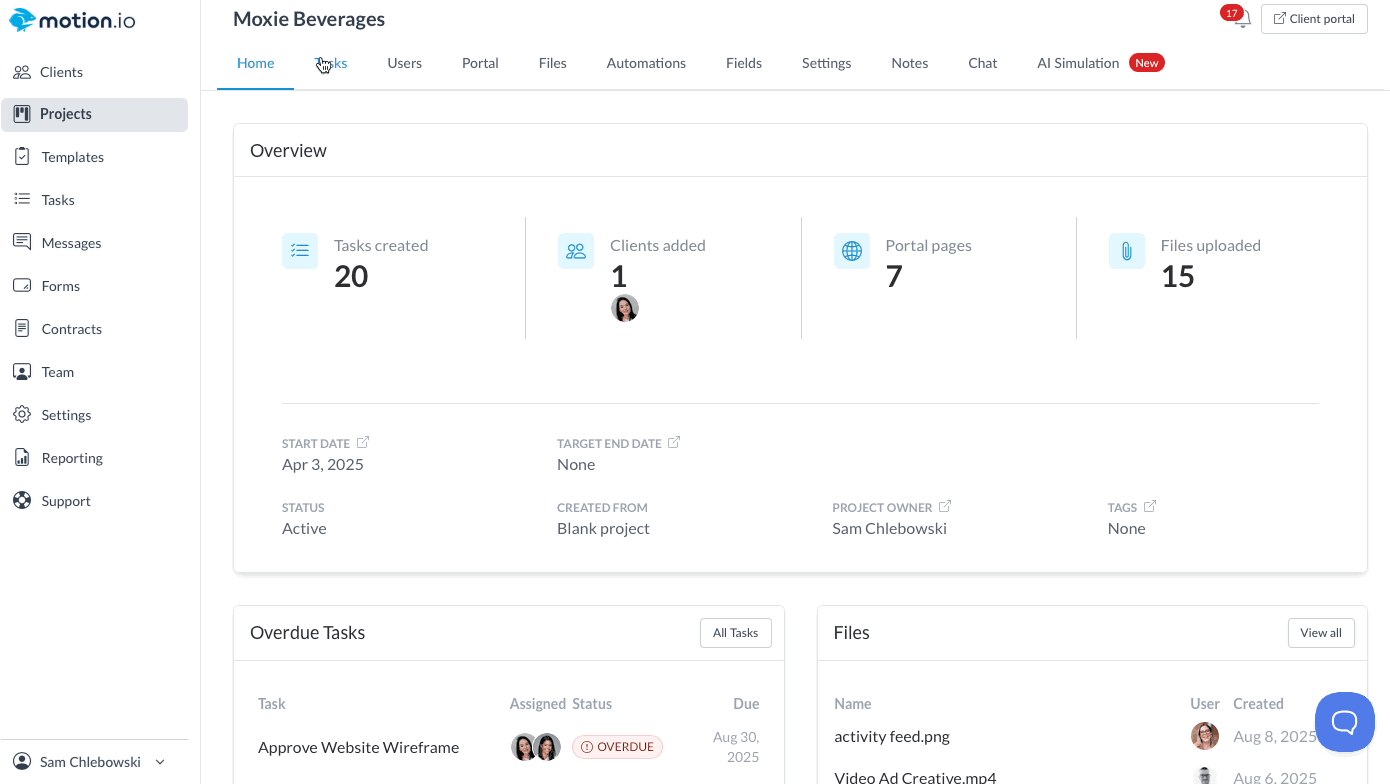Screen dimensions: 1390x784
Task: Click the client avatar under Clients added
Action: click(625, 308)
